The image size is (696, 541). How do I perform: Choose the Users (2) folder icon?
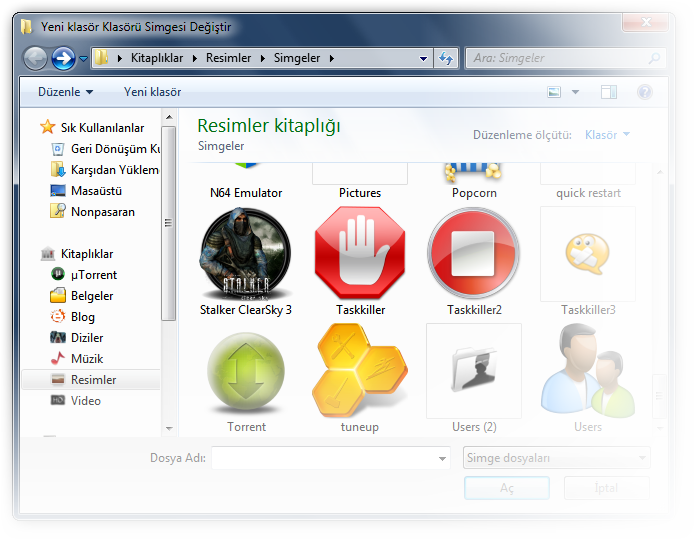coord(474,371)
